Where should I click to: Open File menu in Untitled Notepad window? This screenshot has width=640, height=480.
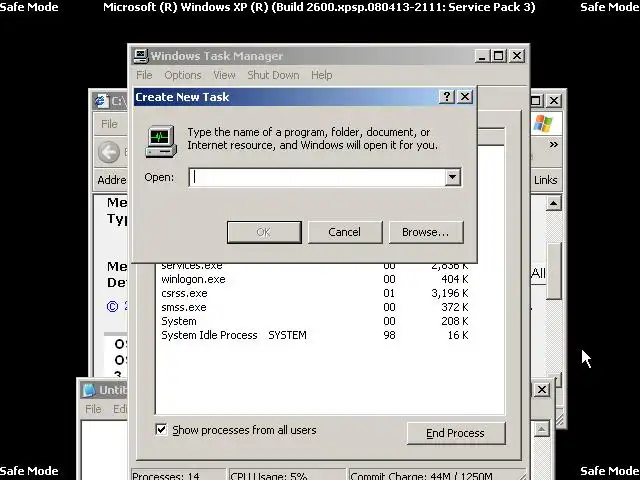pos(93,409)
